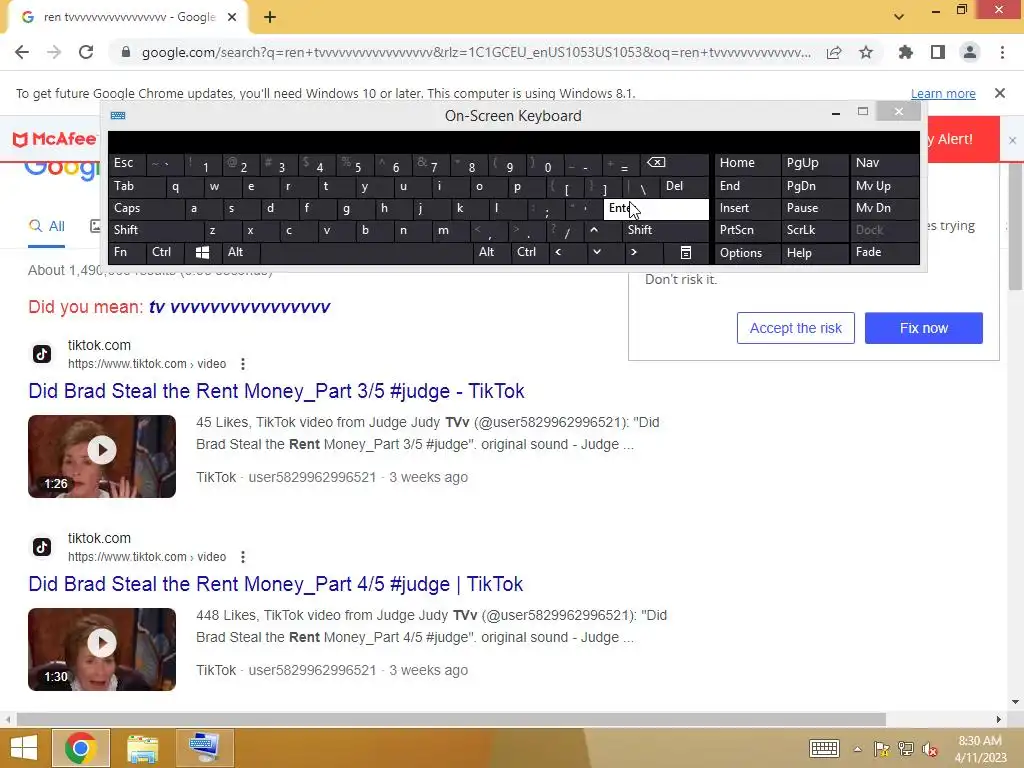The height and width of the screenshot is (768, 1024).
Task: Toggle left Alt key on On-Screen Keyboard
Action: [241, 253]
